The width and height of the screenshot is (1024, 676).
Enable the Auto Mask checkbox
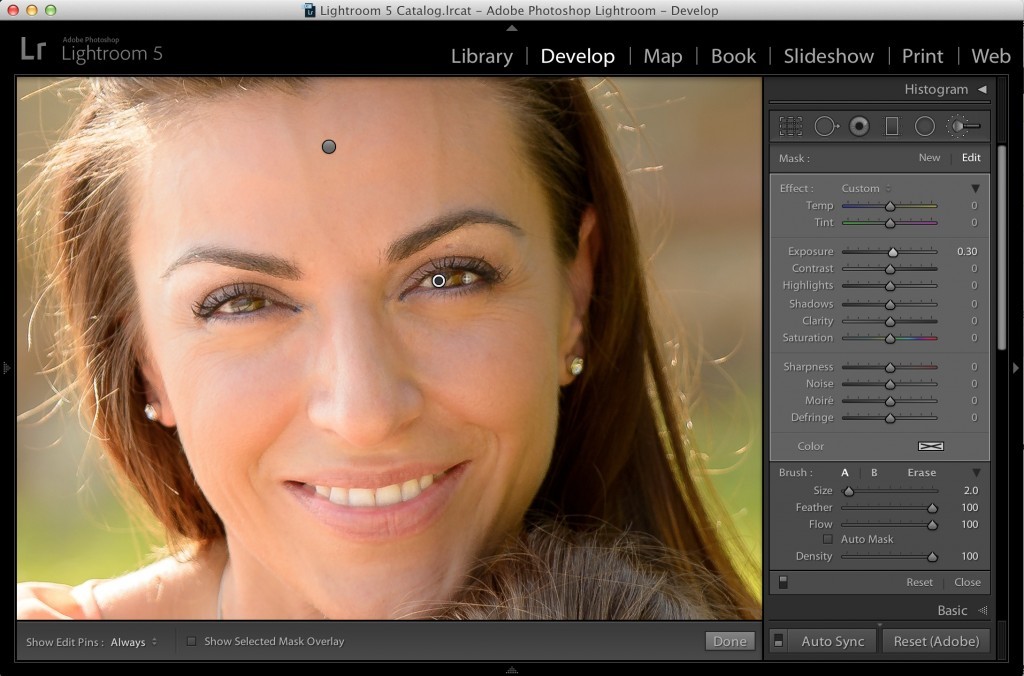click(827, 539)
